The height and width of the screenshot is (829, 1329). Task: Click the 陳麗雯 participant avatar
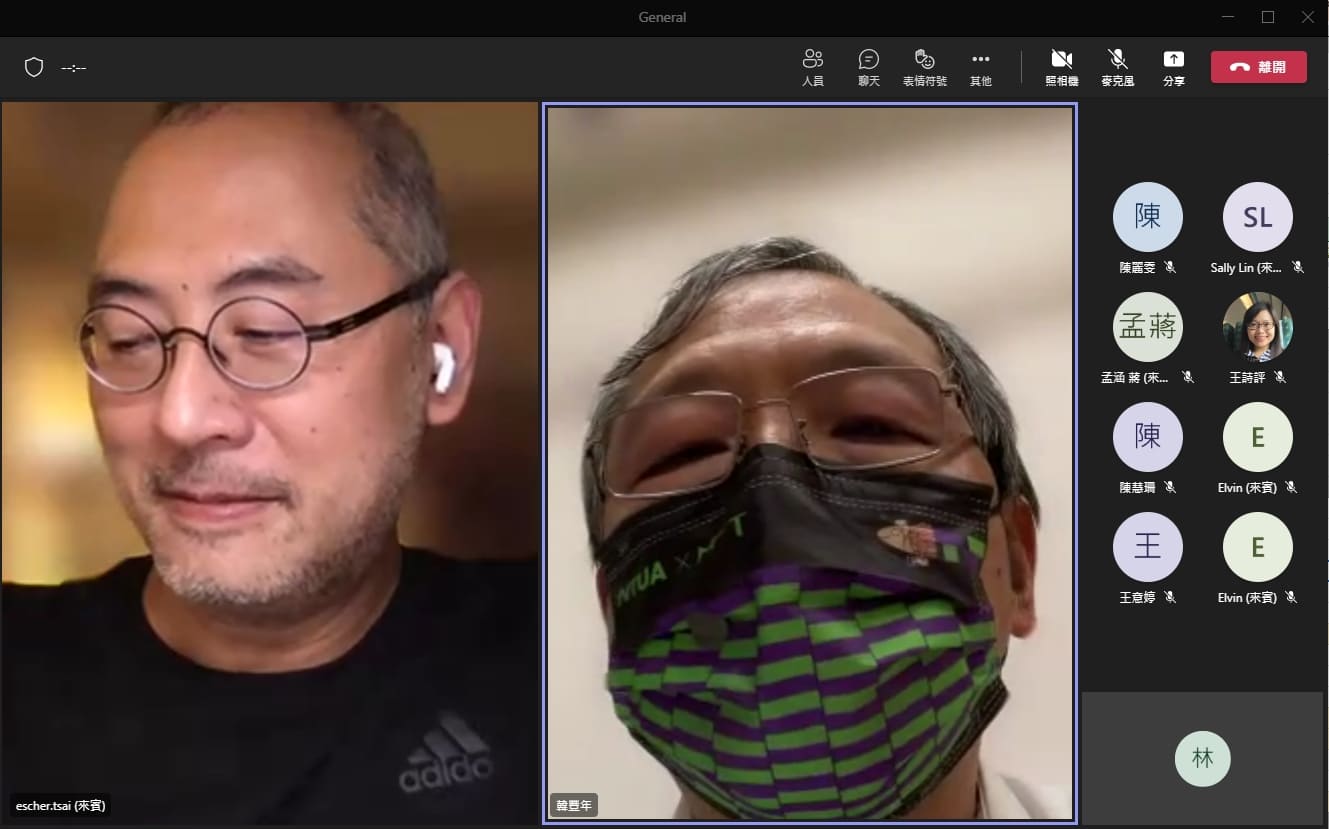tap(1147, 217)
